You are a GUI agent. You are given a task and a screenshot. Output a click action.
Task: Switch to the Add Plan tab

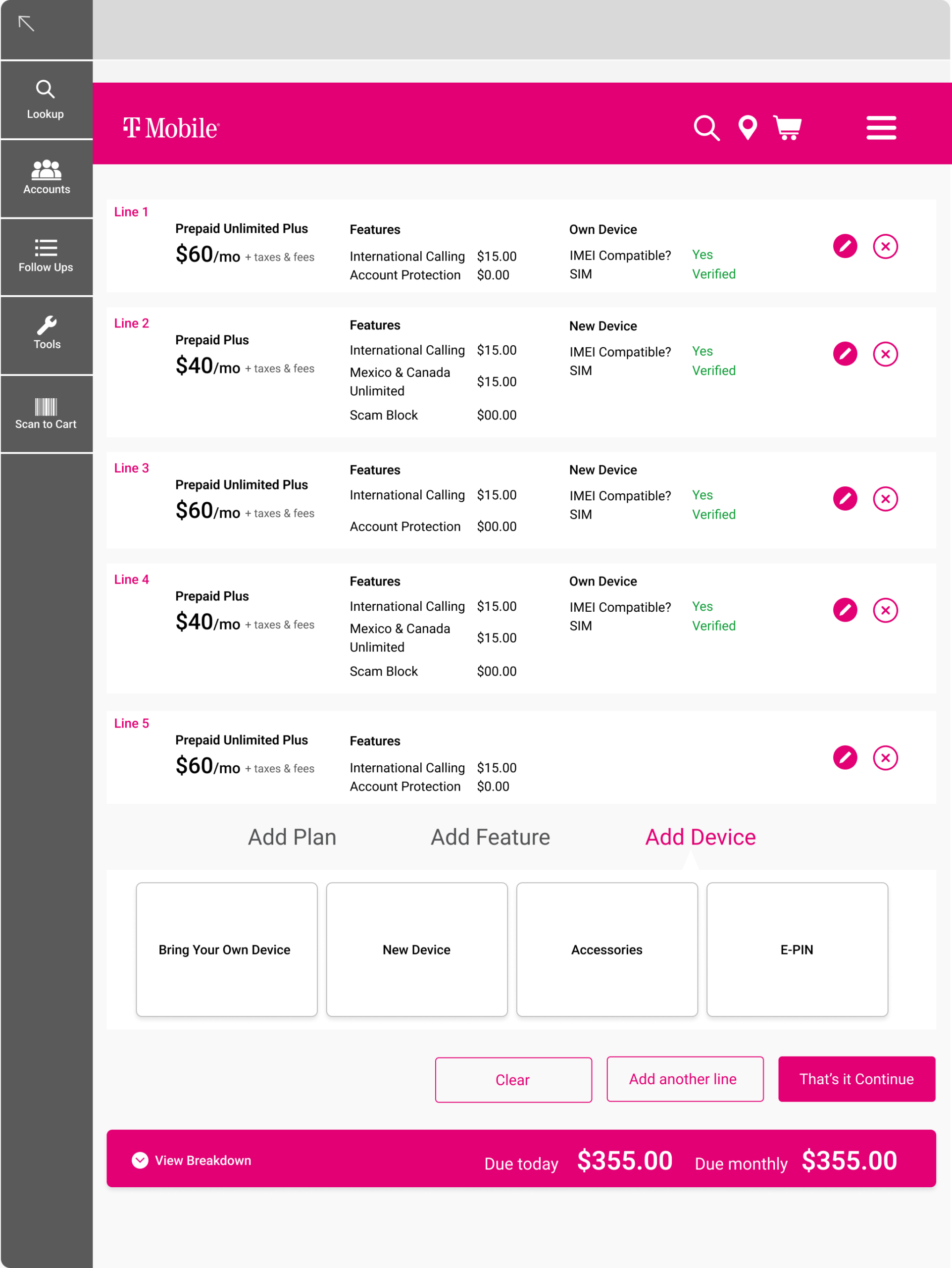pyautogui.click(x=292, y=837)
